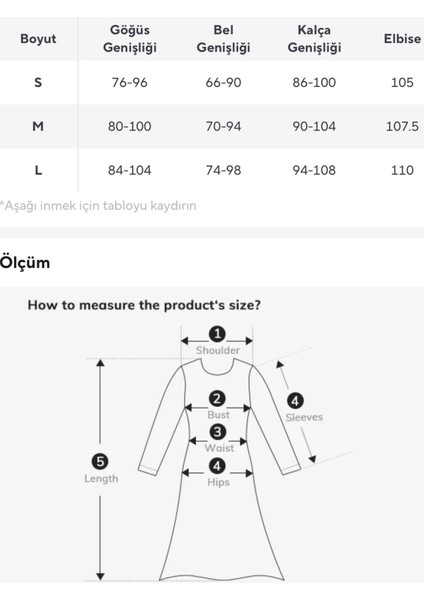Click the number 1 Shoulder marker

pos(217,334)
